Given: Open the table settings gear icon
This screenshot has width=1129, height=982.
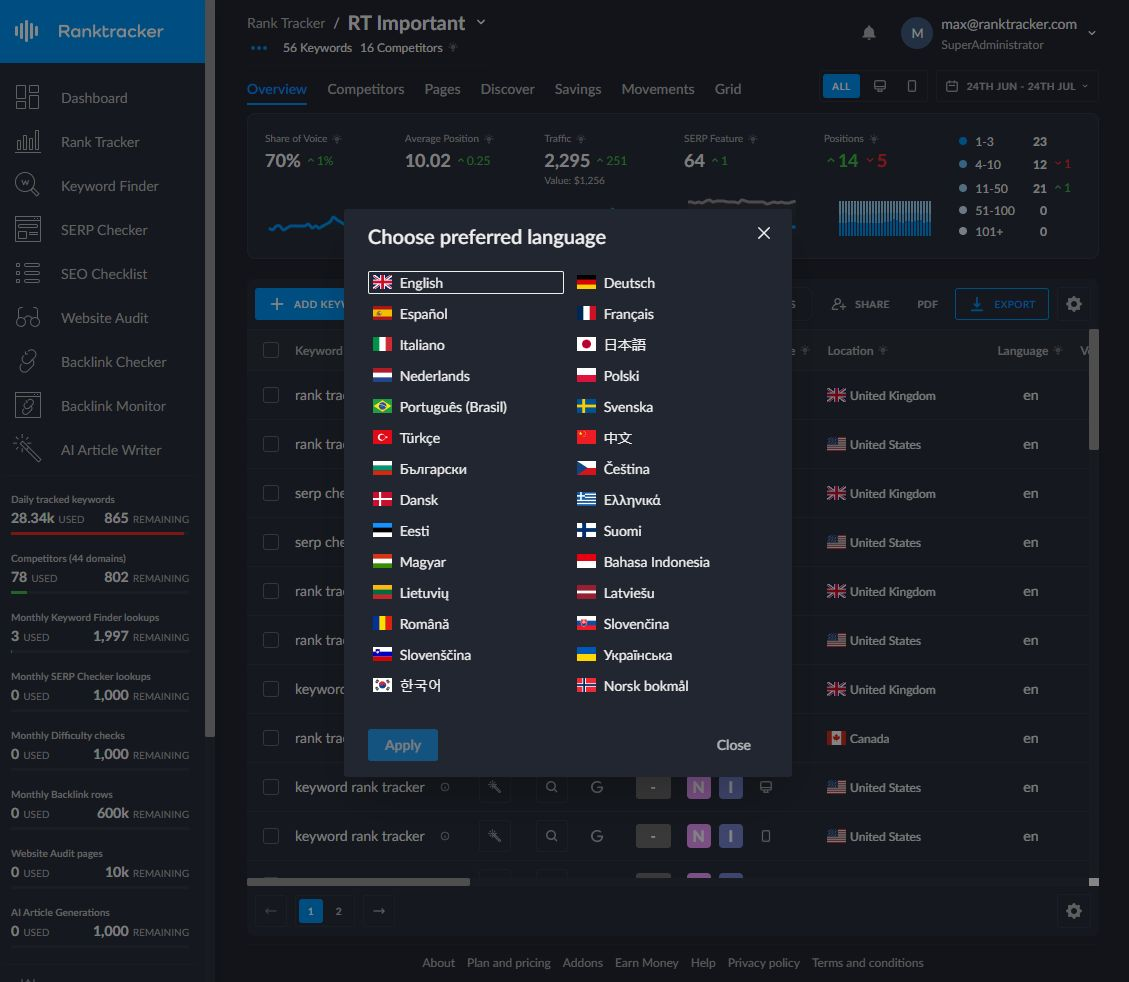Looking at the screenshot, I should (1074, 304).
